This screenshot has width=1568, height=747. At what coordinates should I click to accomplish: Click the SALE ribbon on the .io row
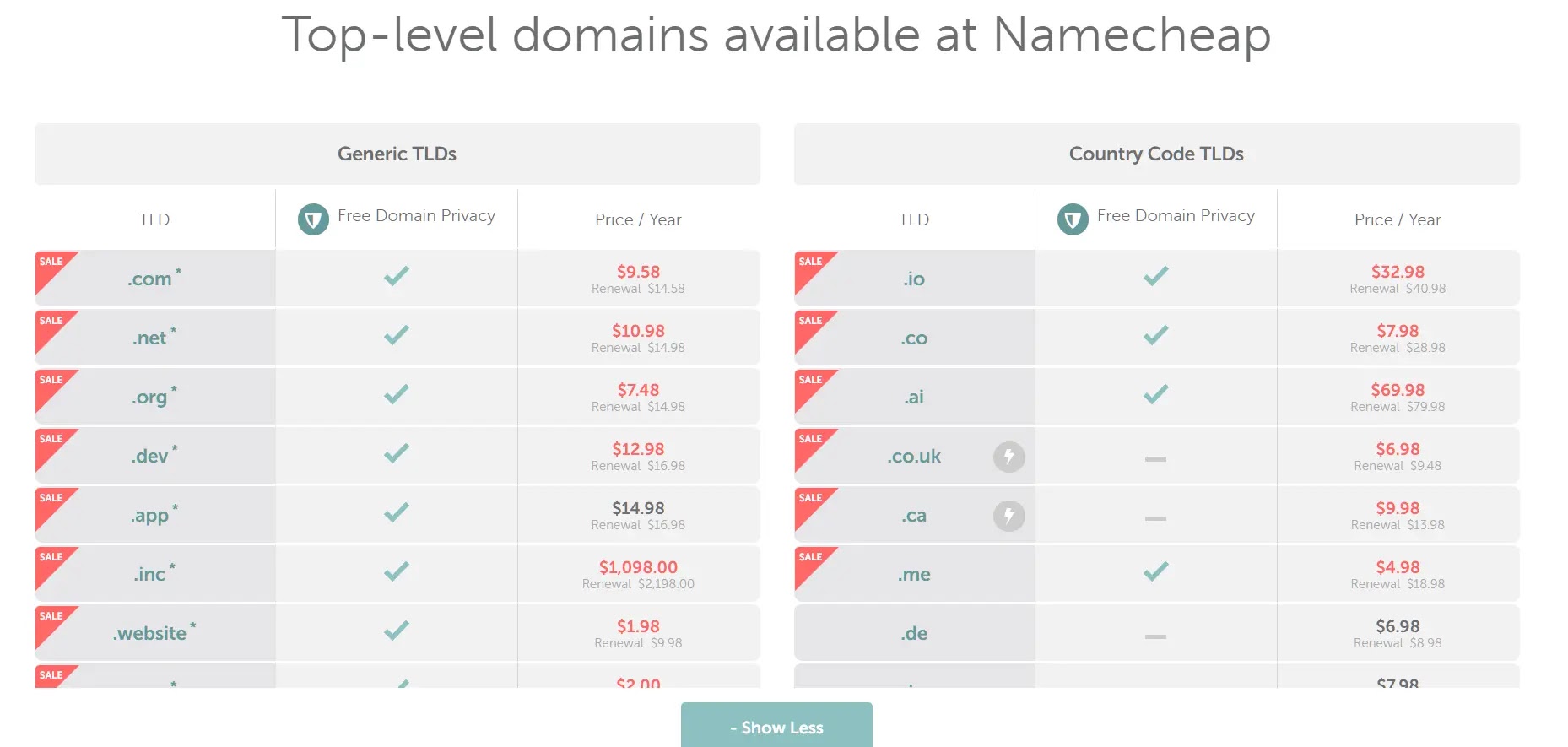click(x=812, y=267)
